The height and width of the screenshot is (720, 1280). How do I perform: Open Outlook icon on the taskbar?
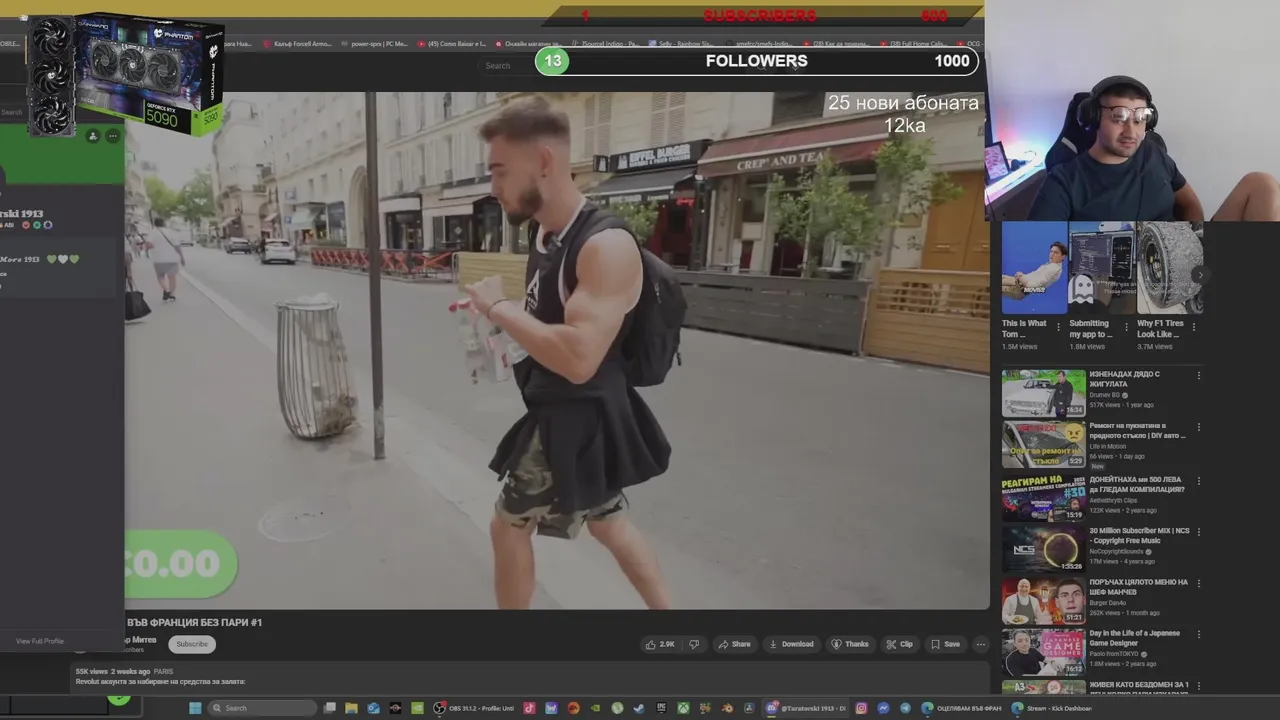(x=373, y=708)
